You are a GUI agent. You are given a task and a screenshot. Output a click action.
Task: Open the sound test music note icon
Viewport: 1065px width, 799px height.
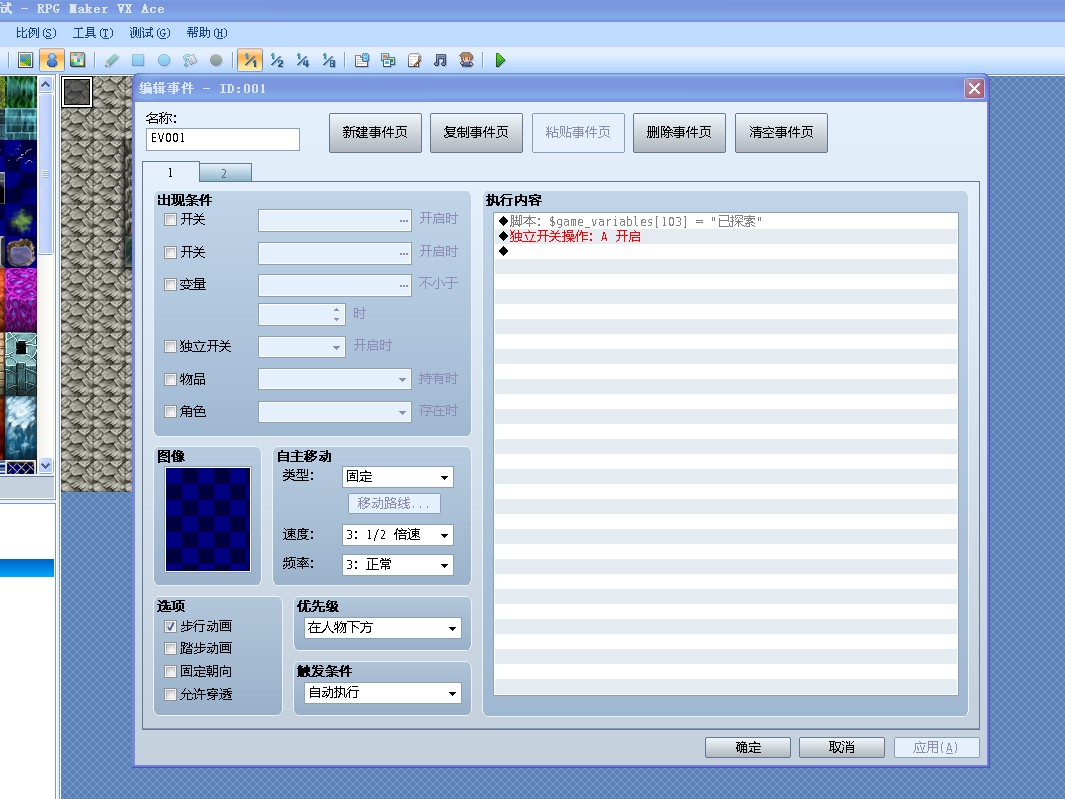[440, 60]
